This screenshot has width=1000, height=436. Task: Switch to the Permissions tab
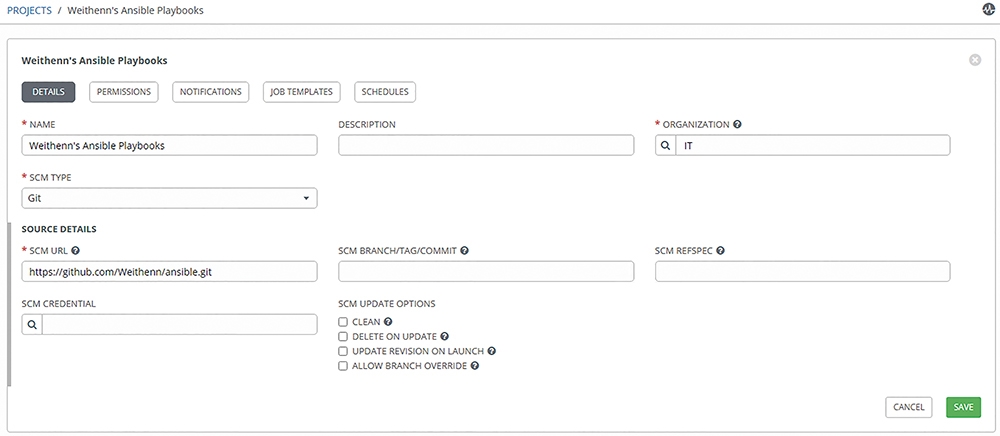[124, 92]
